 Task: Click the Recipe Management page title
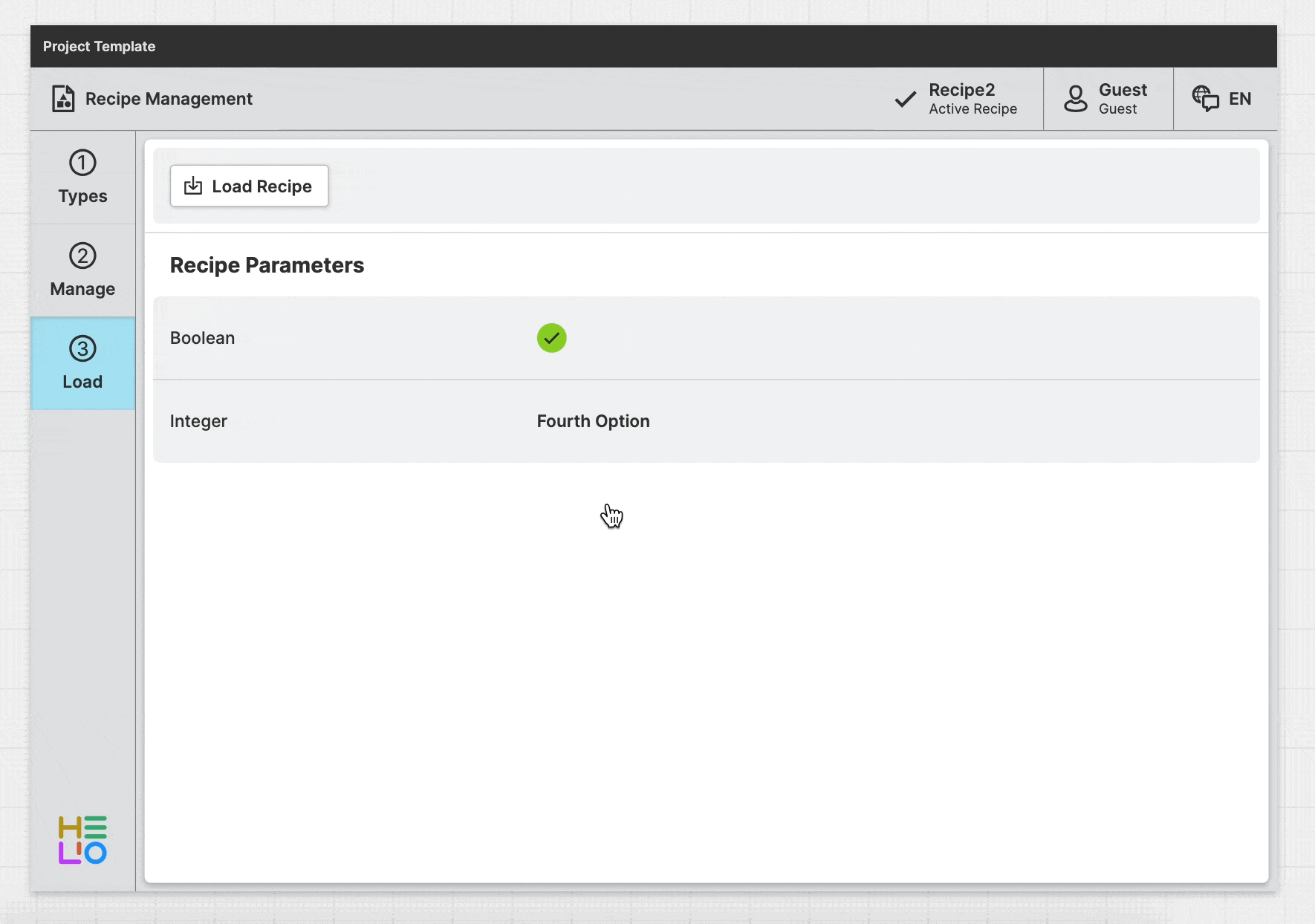pyautogui.click(x=169, y=99)
